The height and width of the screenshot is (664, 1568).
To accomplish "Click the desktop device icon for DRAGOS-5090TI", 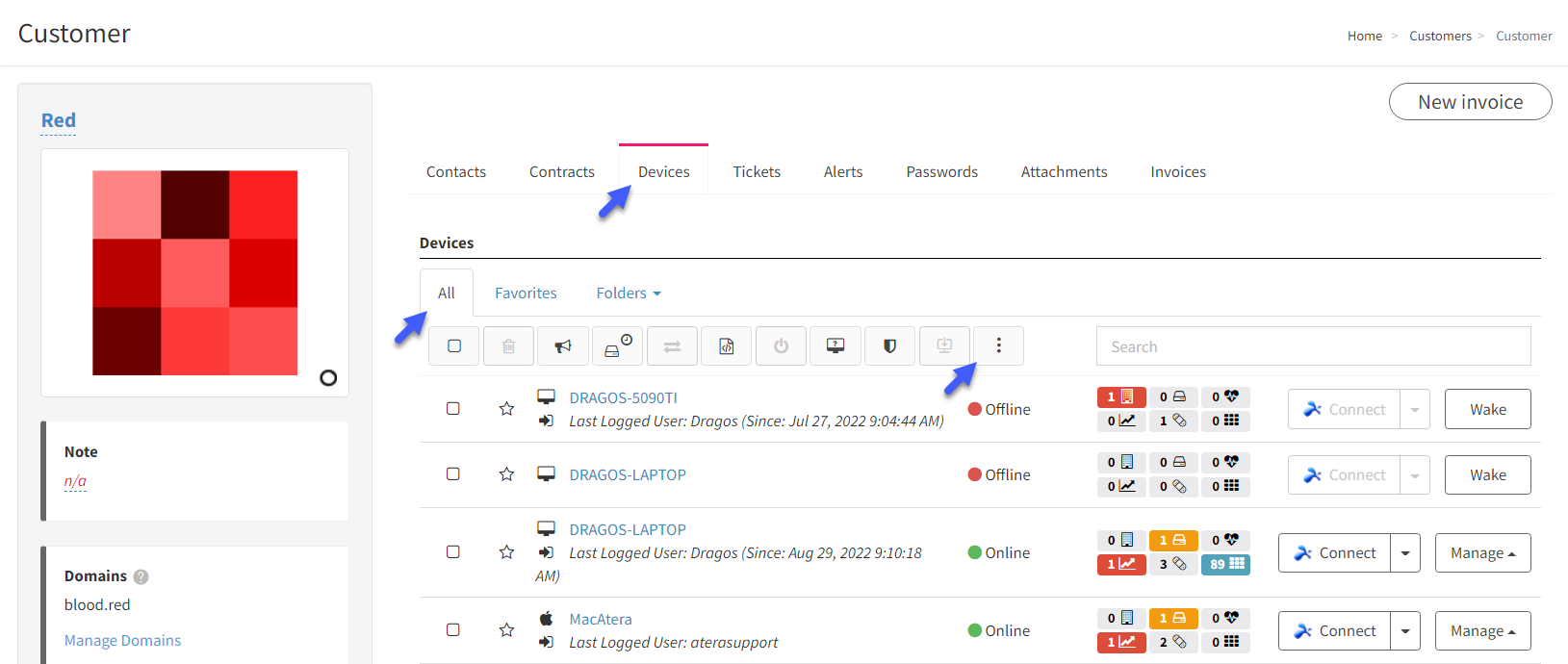I will (x=546, y=396).
